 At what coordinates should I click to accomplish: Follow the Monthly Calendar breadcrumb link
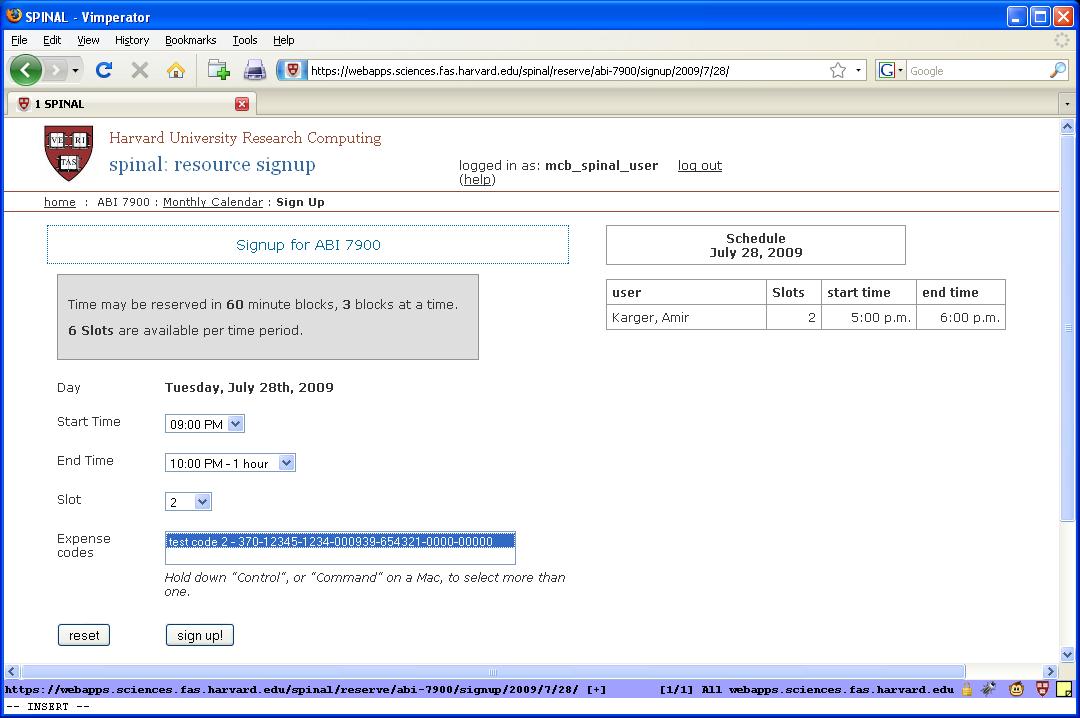212,202
